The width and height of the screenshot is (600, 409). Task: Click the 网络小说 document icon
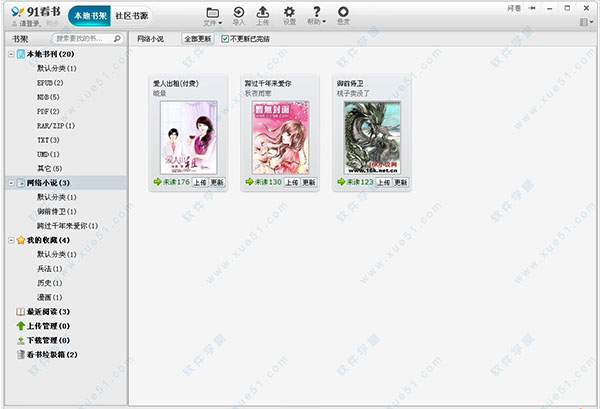pyautogui.click(x=21, y=183)
